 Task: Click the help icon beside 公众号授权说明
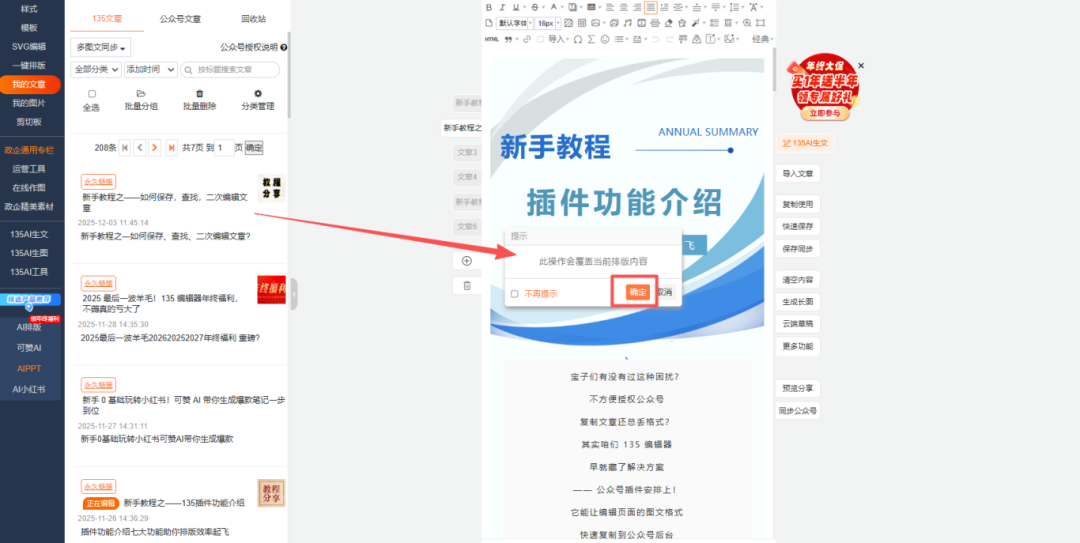[284, 48]
